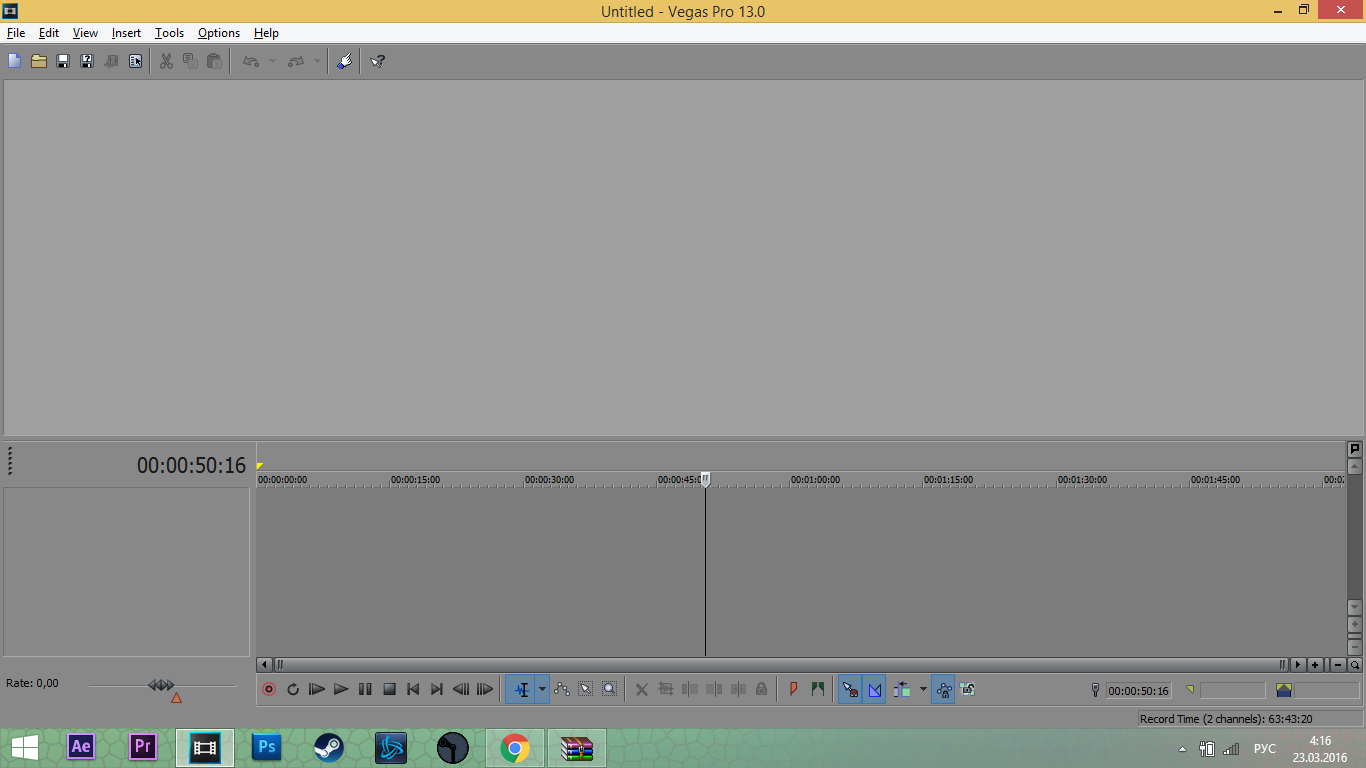The width and height of the screenshot is (1366, 768).
Task: Click the Redo arrow icon
Action: [x=296, y=61]
